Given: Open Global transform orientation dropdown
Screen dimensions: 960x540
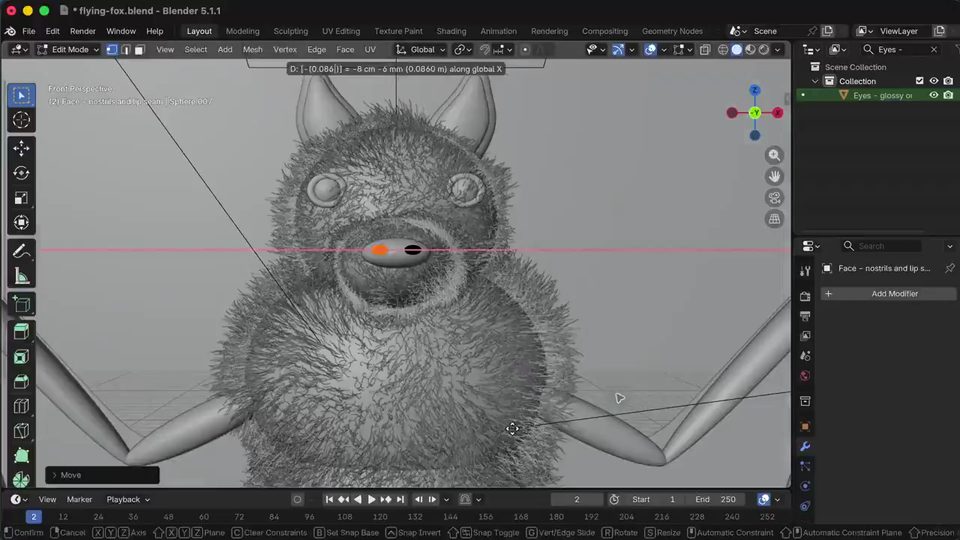Looking at the screenshot, I should pos(421,50).
